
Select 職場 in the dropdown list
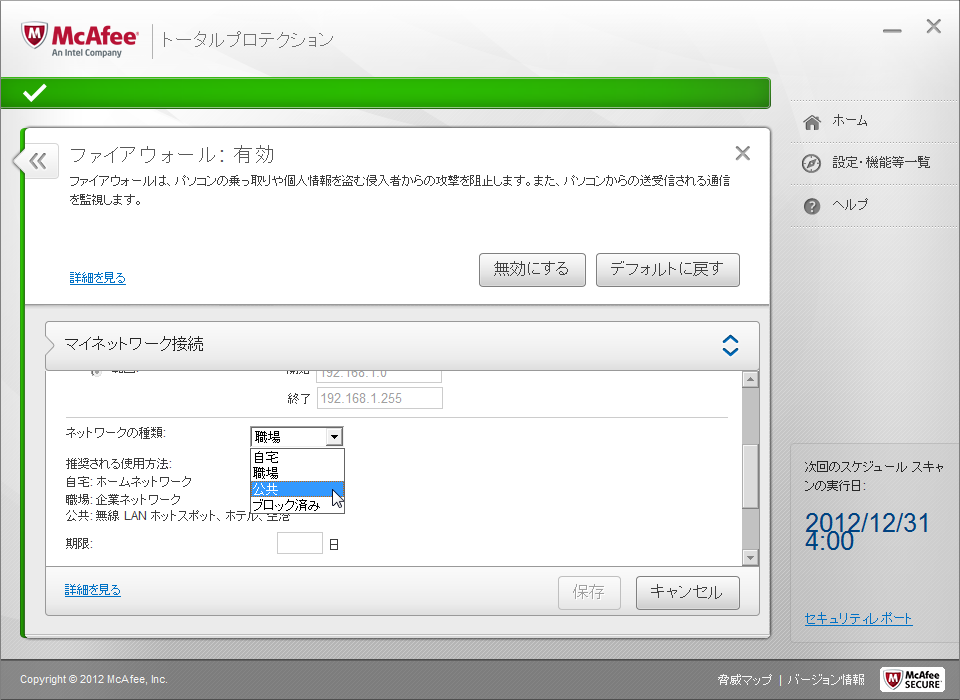click(x=298, y=473)
